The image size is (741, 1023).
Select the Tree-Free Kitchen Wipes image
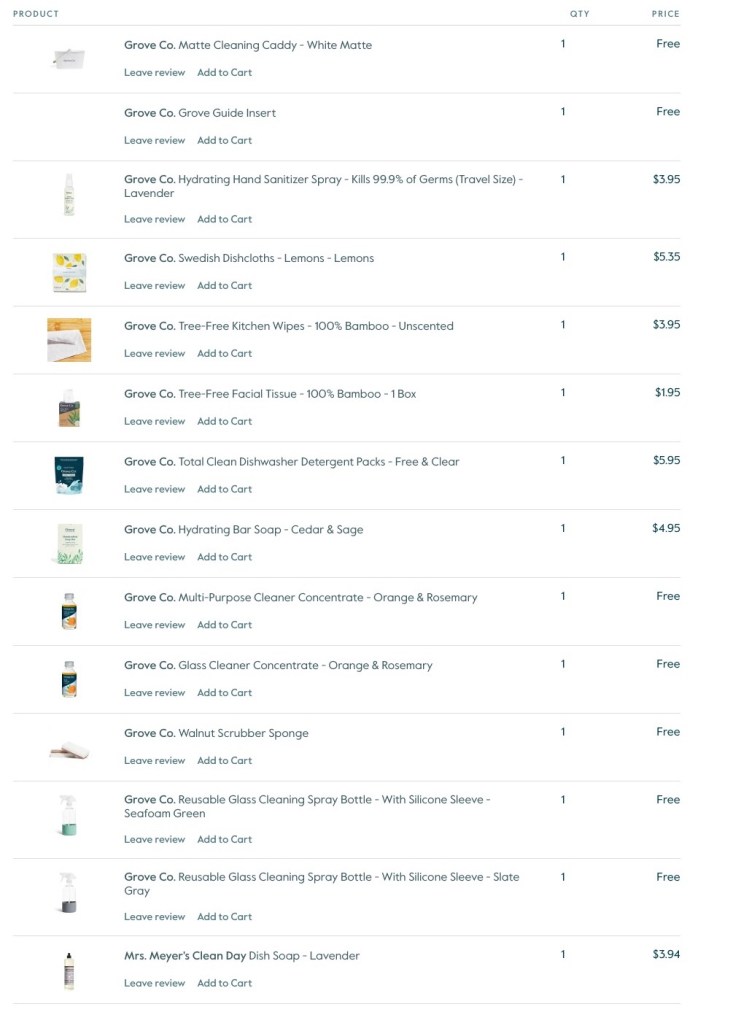(x=69, y=340)
